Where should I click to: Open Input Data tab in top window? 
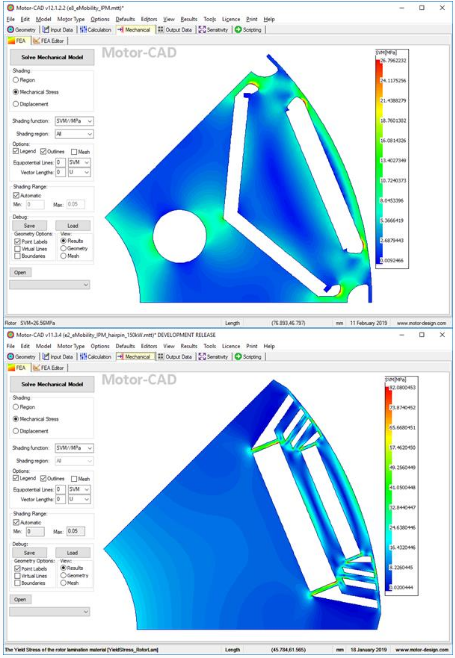coord(58,30)
